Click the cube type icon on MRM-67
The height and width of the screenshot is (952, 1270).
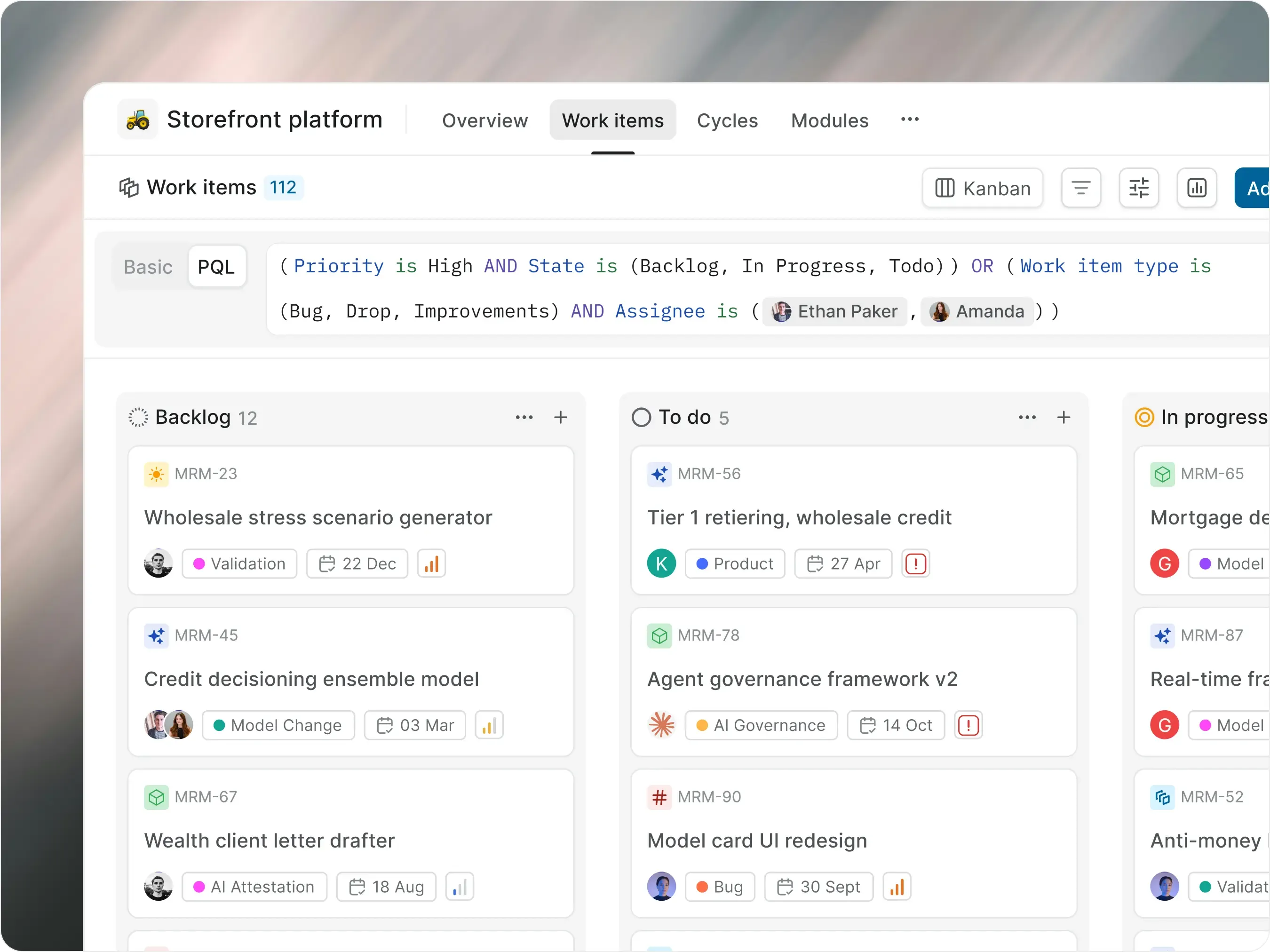(156, 798)
